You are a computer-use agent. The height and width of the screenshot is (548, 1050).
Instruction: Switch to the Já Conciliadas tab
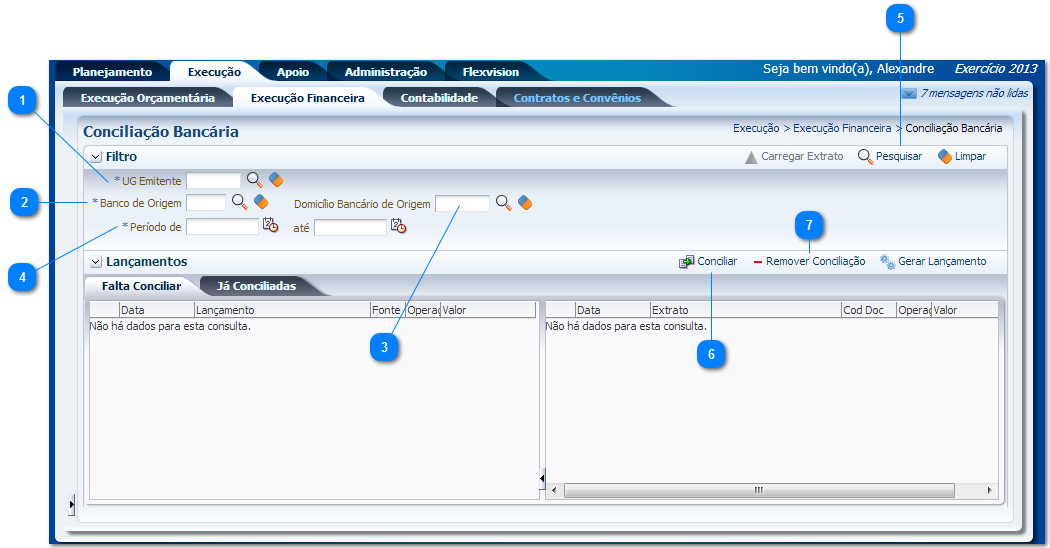[256, 286]
